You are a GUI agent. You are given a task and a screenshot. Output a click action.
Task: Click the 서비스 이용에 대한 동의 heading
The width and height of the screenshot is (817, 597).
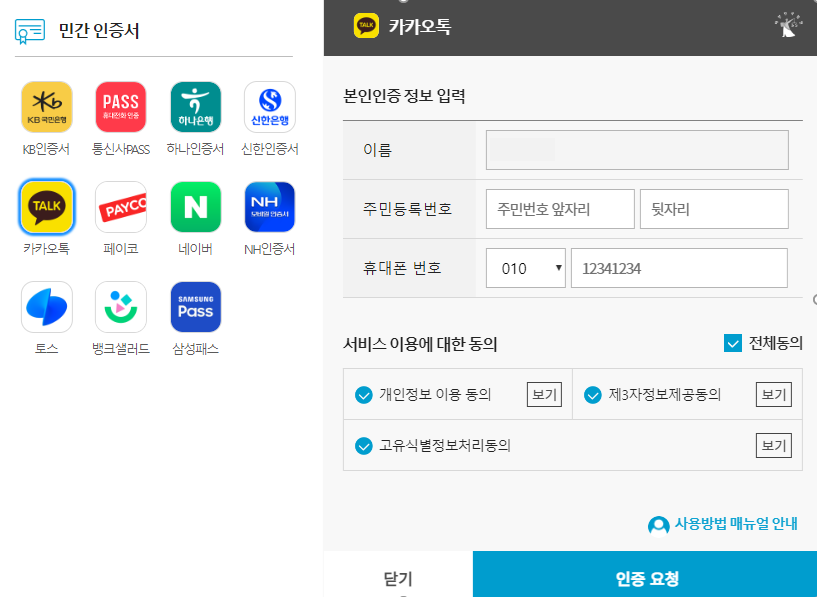pos(420,344)
